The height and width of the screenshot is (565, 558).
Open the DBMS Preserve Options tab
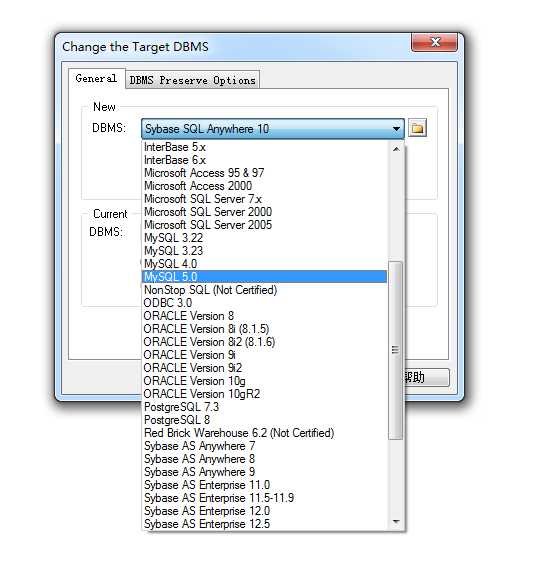click(192, 80)
